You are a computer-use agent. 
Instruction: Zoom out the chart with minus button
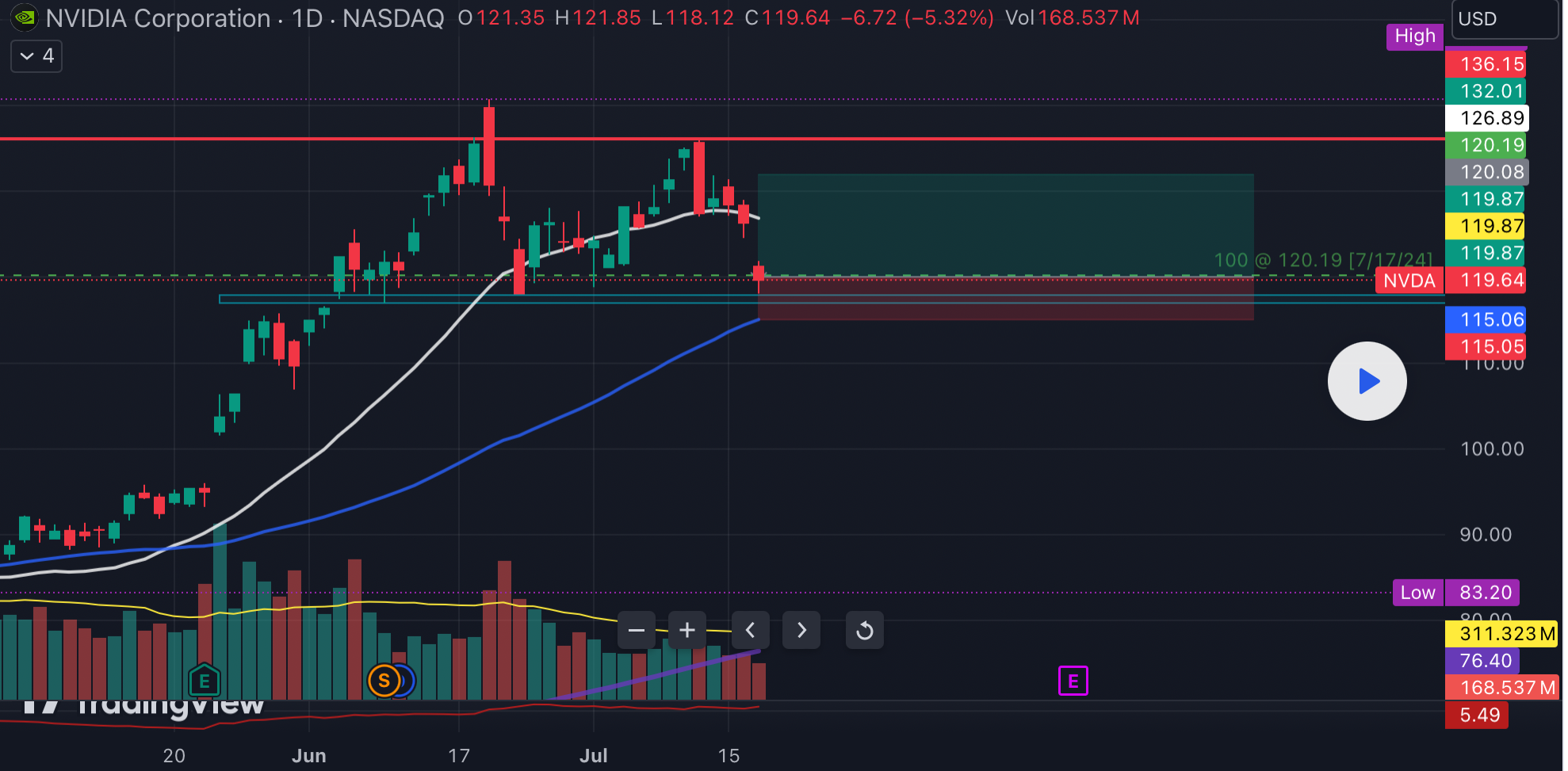pyautogui.click(x=637, y=631)
